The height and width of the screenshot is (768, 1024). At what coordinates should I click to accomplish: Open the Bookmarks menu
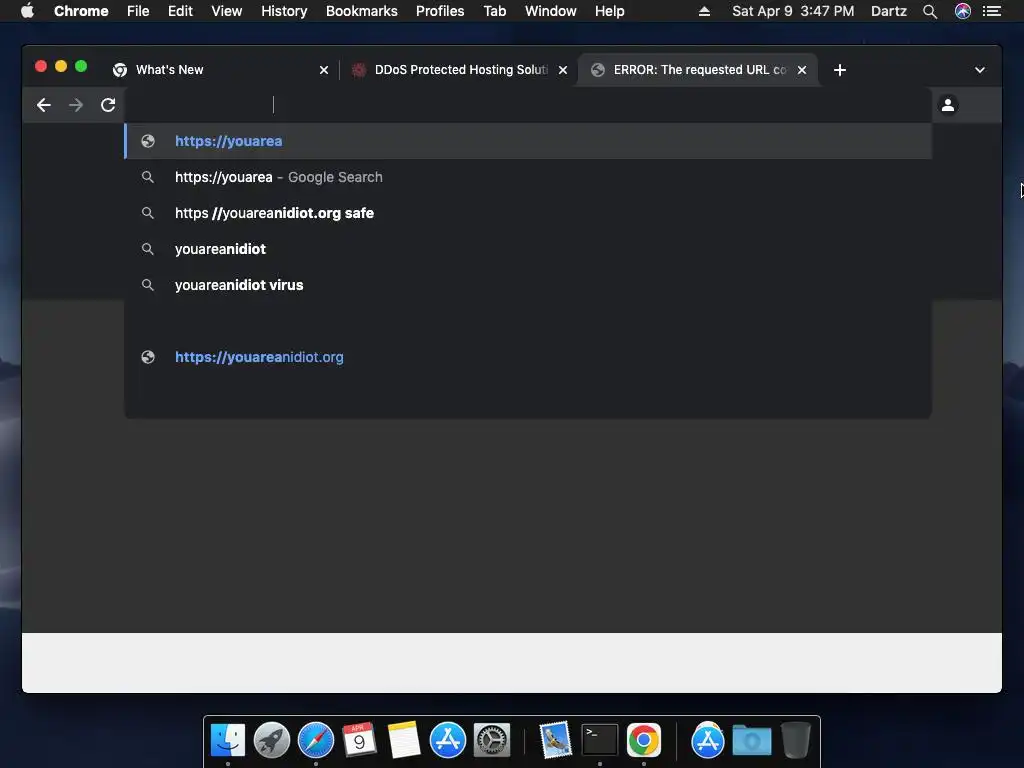[x=362, y=11]
